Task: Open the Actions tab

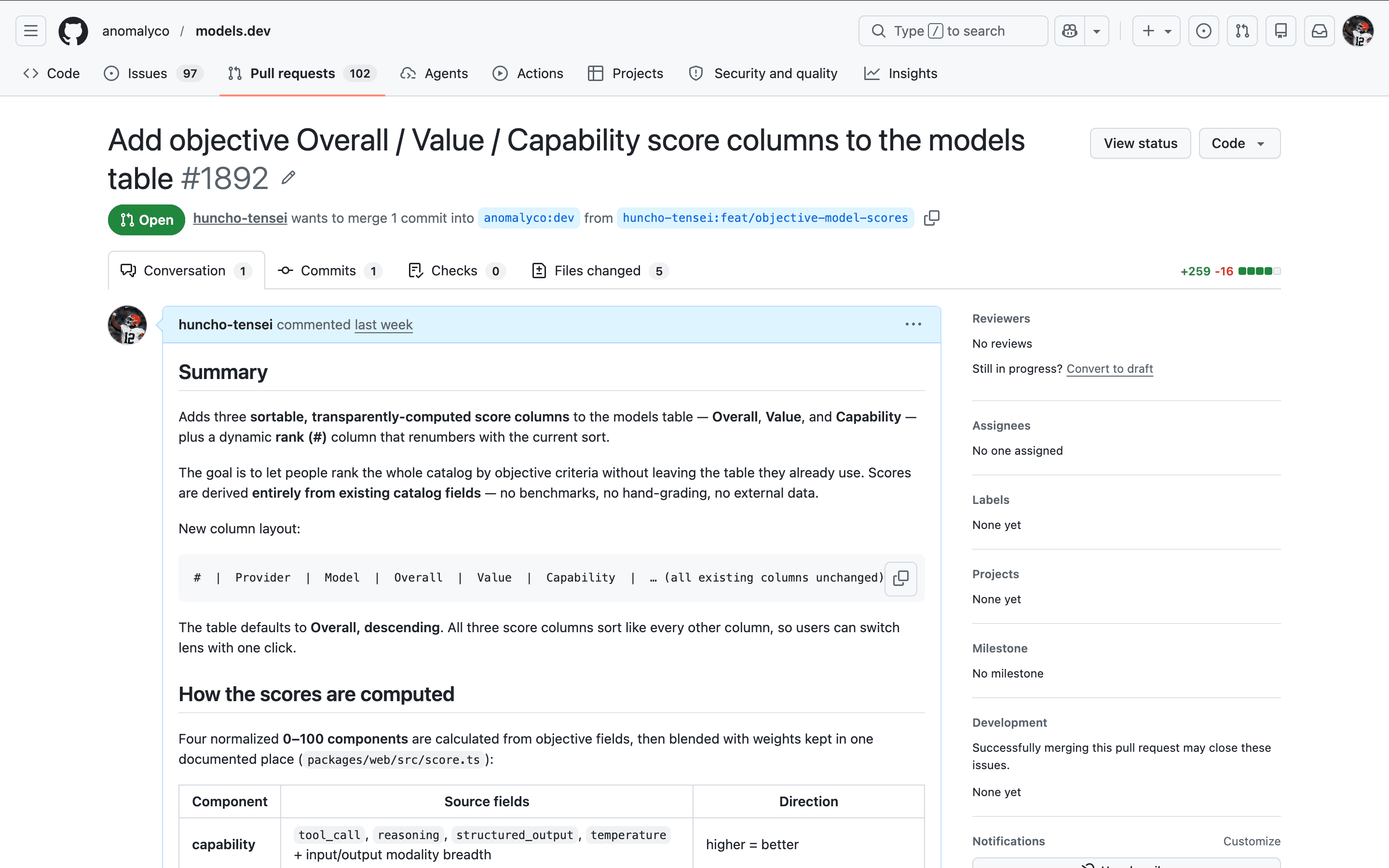Action: coord(528,73)
